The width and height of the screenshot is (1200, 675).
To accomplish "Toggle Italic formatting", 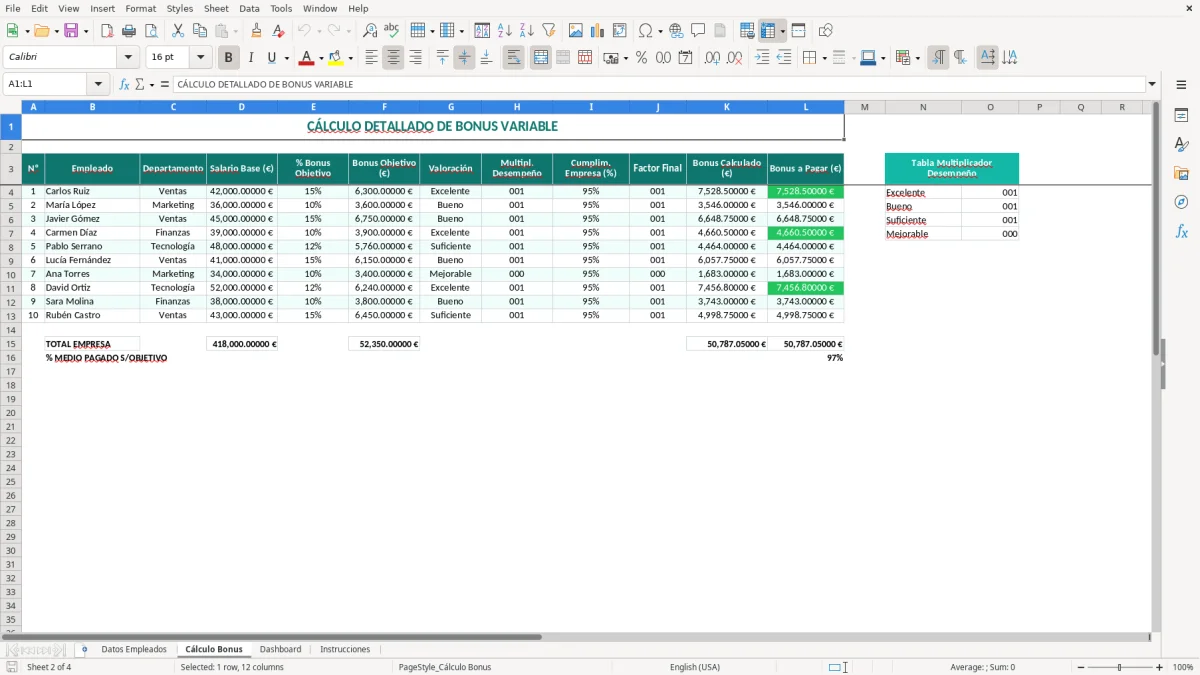I will pyautogui.click(x=251, y=58).
